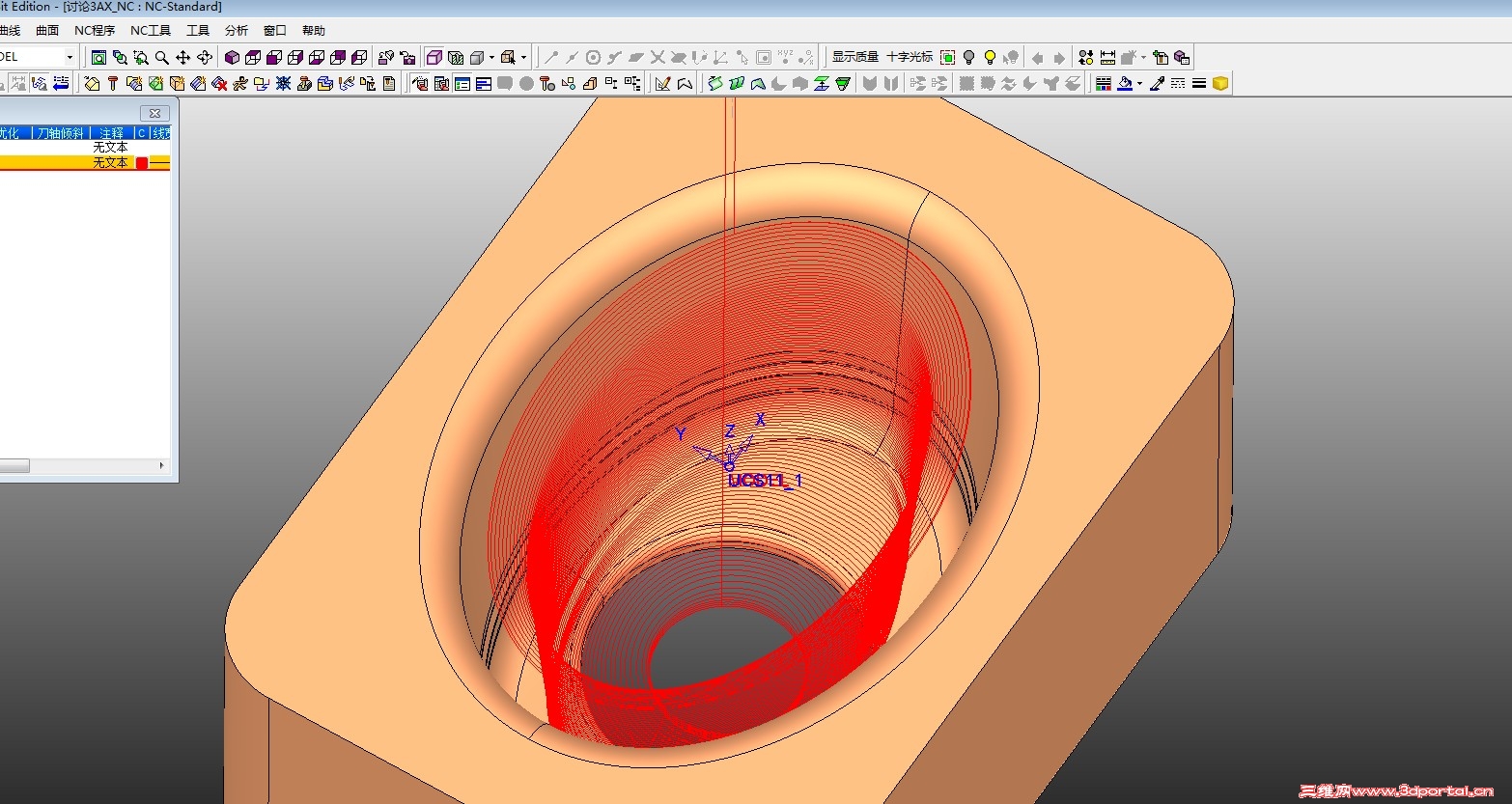Click the sketch pencil on paper icon
Screen dimensions: 1512x804
pos(663,84)
